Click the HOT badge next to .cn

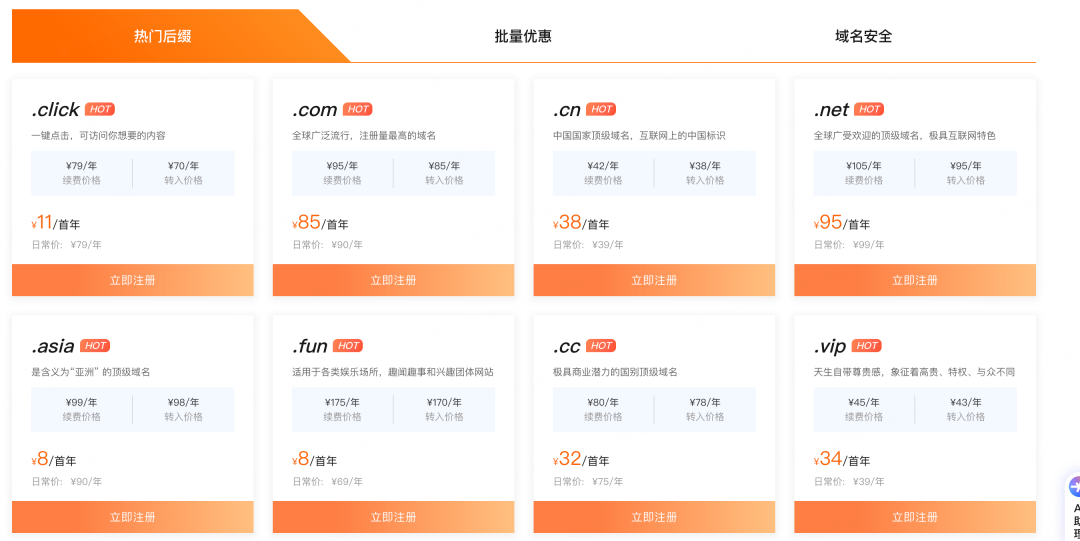coord(601,109)
